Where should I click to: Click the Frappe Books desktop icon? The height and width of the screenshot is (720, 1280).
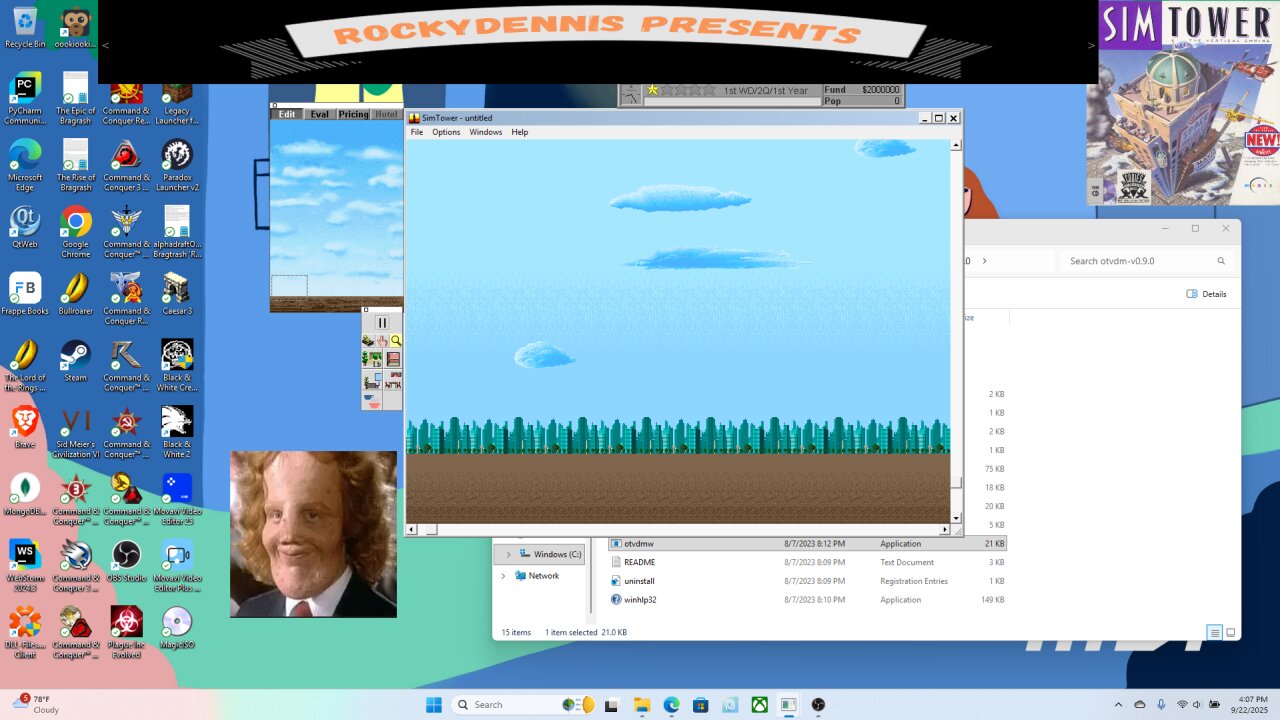click(x=25, y=293)
